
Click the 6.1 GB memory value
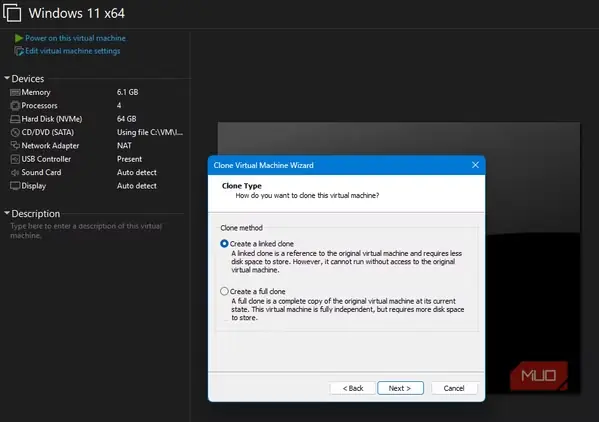(128, 92)
